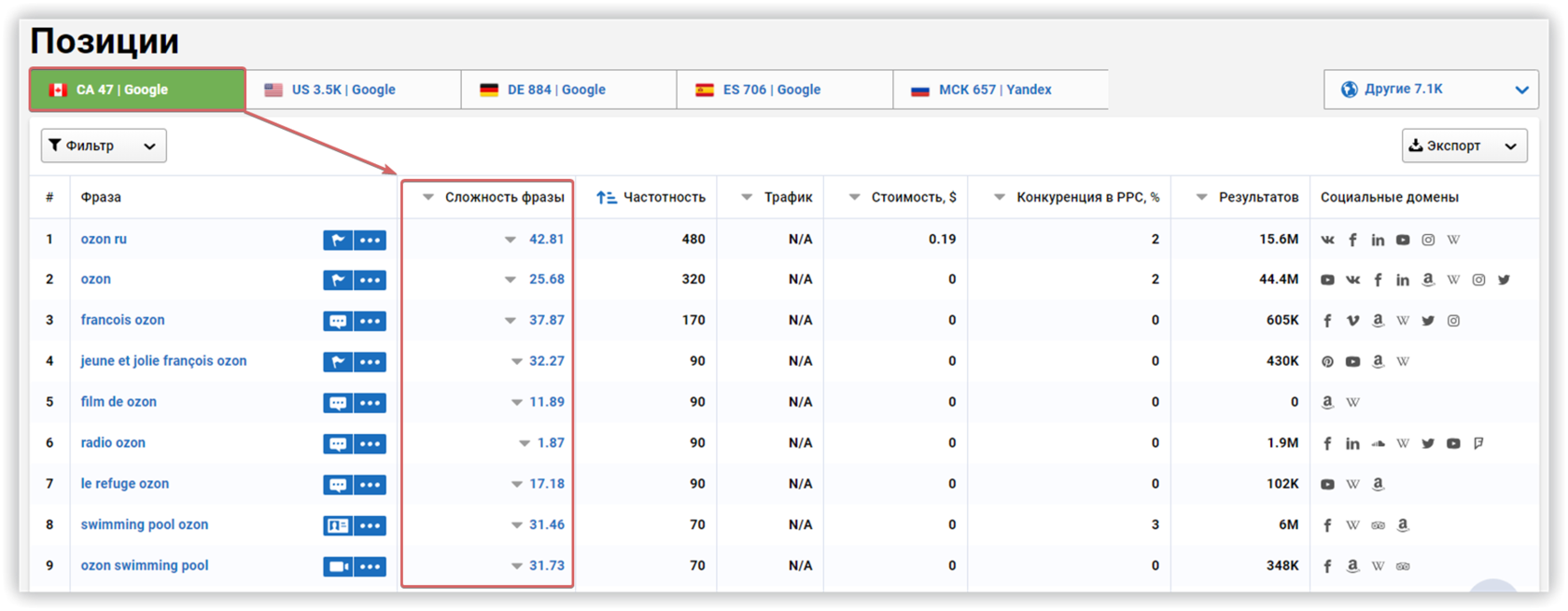Open the le refuge ozon link
Image resolution: width=1568 pixels, height=611 pixels.
[x=125, y=484]
